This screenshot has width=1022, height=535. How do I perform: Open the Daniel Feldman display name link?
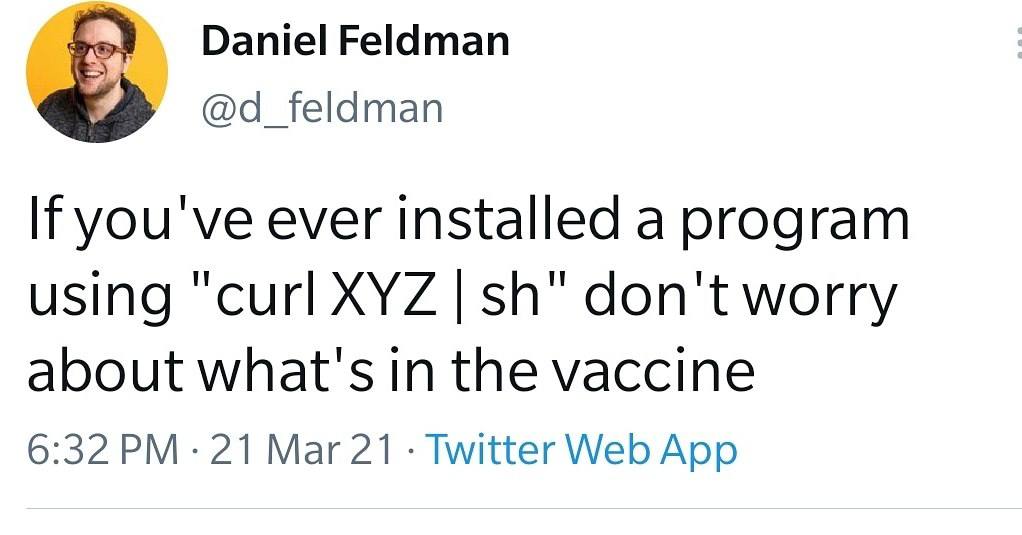tap(355, 41)
